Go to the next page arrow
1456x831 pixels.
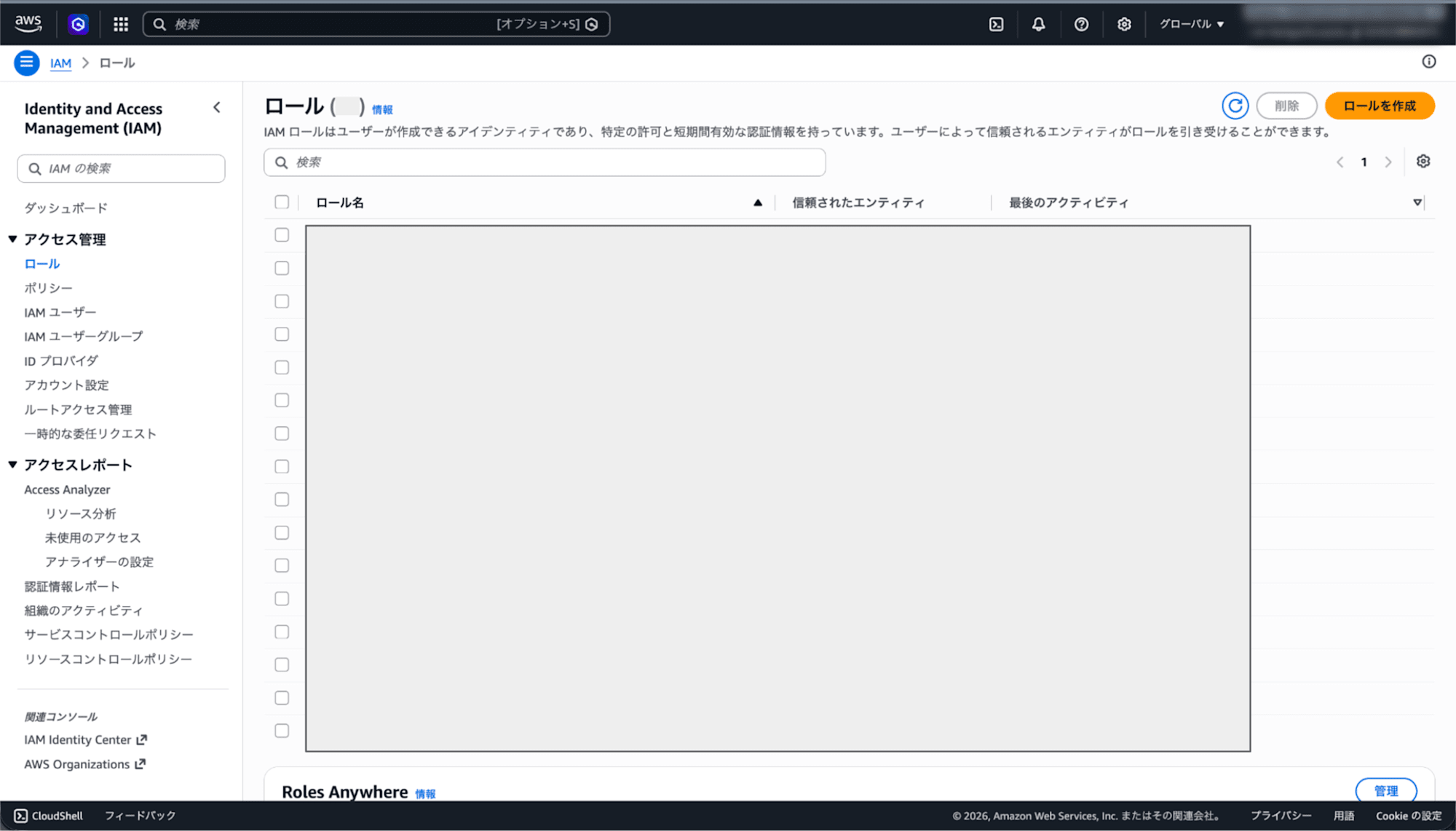coord(1388,162)
